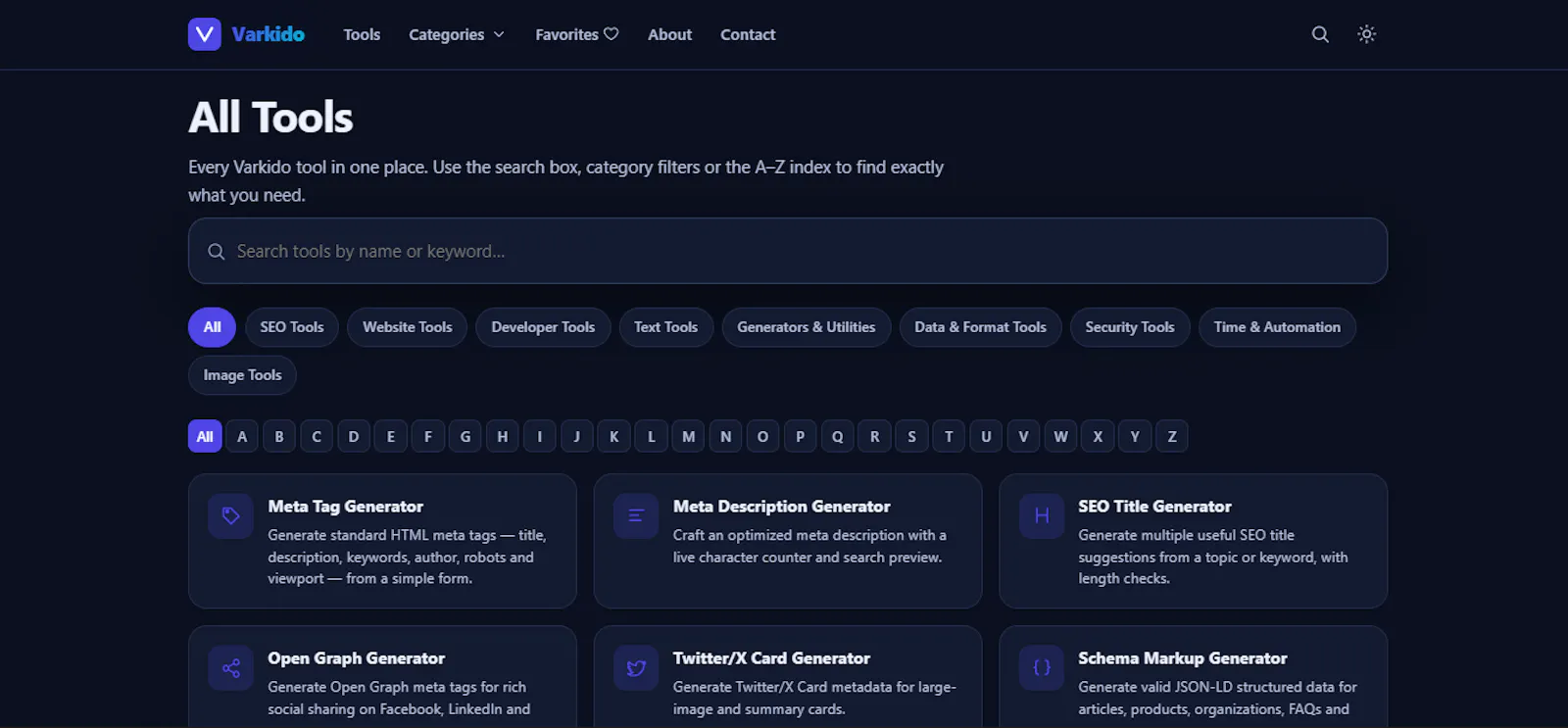Image resolution: width=1568 pixels, height=728 pixels.
Task: Filter tools by letter F
Action: [428, 436]
